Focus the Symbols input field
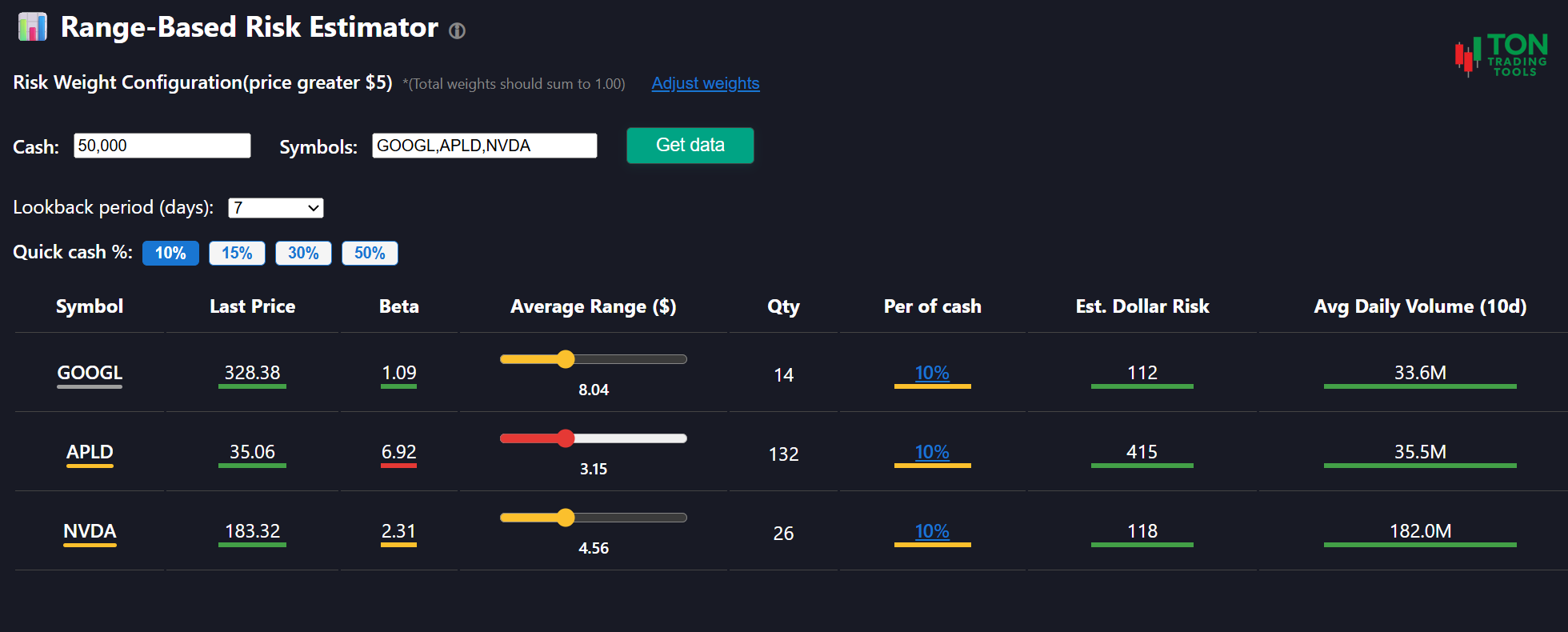 [484, 146]
